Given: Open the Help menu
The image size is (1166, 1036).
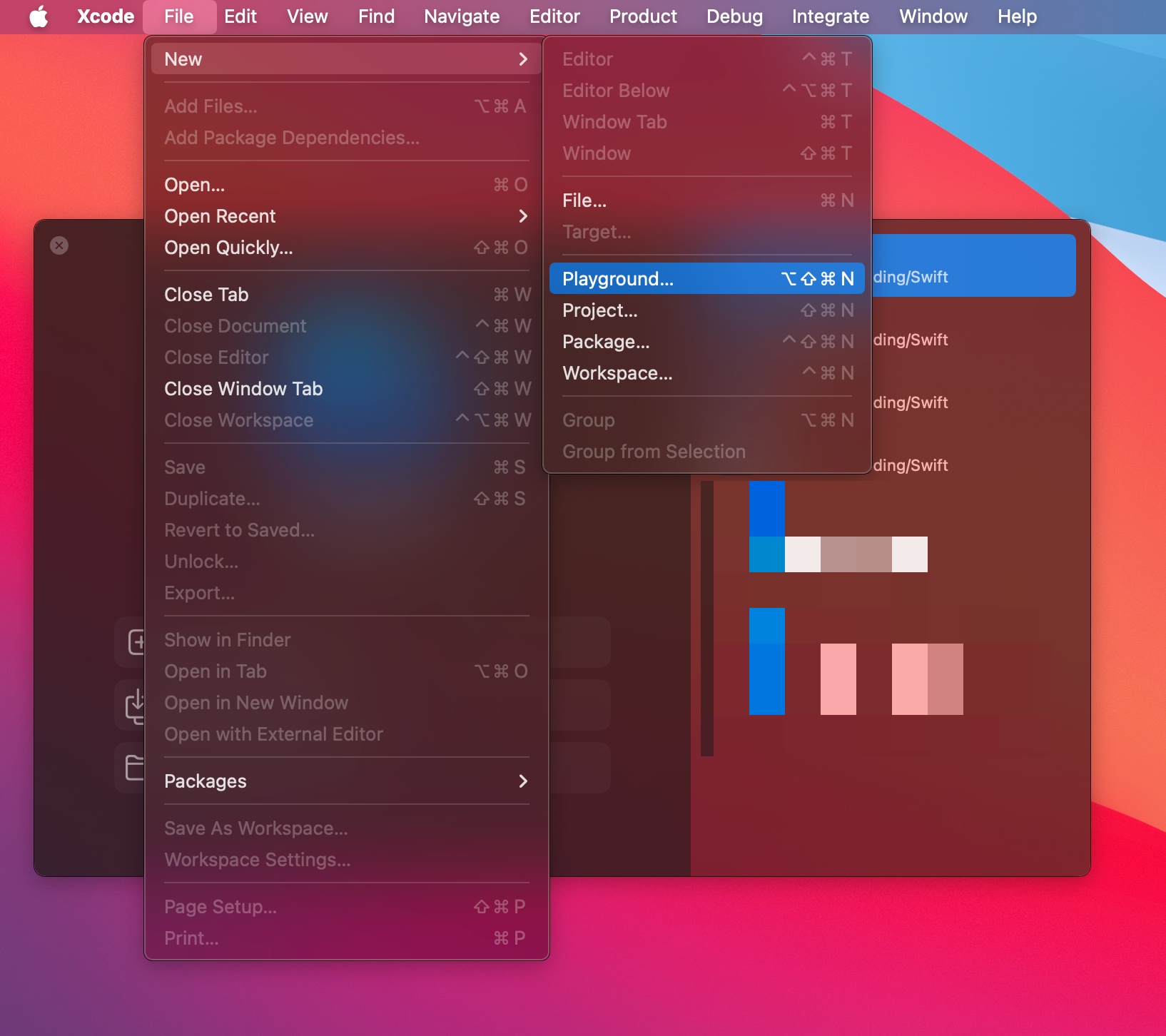Looking at the screenshot, I should click(1017, 16).
